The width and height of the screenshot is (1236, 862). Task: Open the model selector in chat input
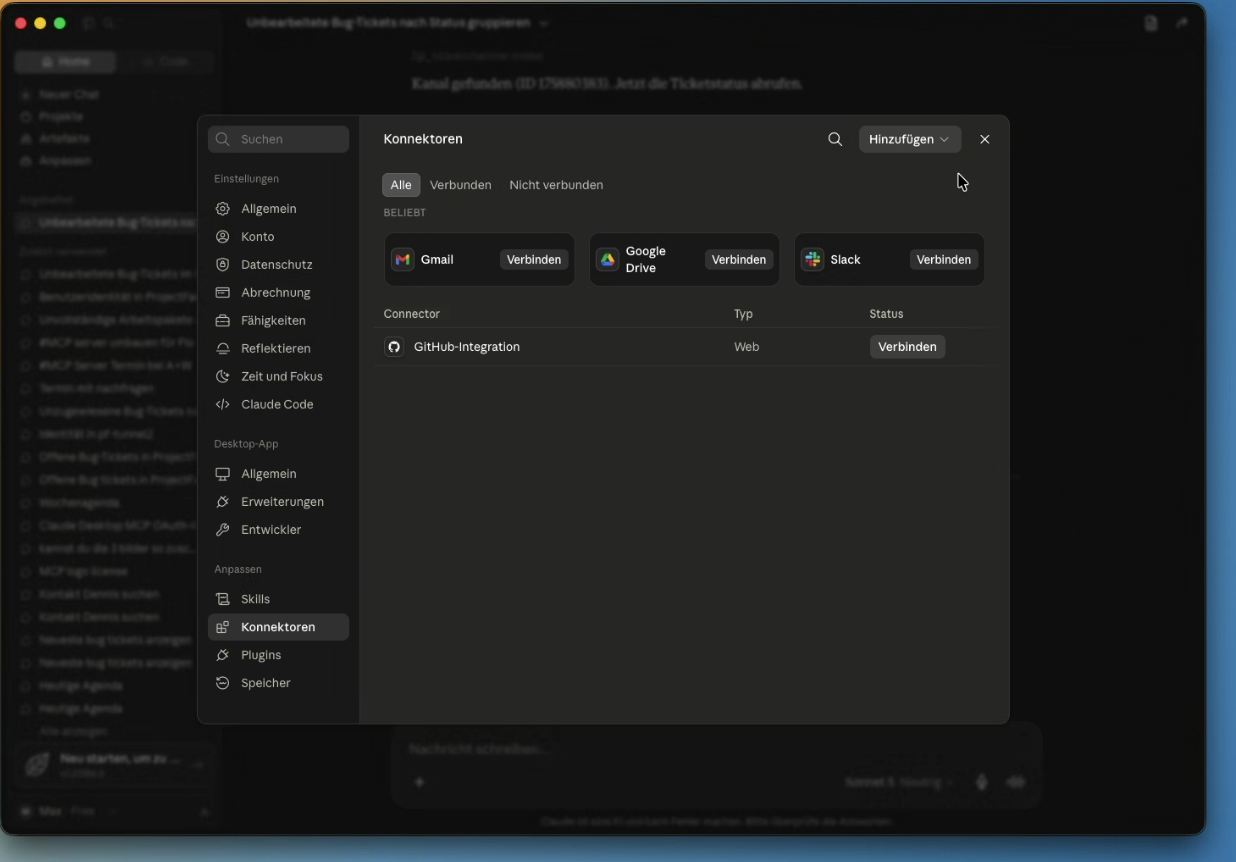(899, 782)
